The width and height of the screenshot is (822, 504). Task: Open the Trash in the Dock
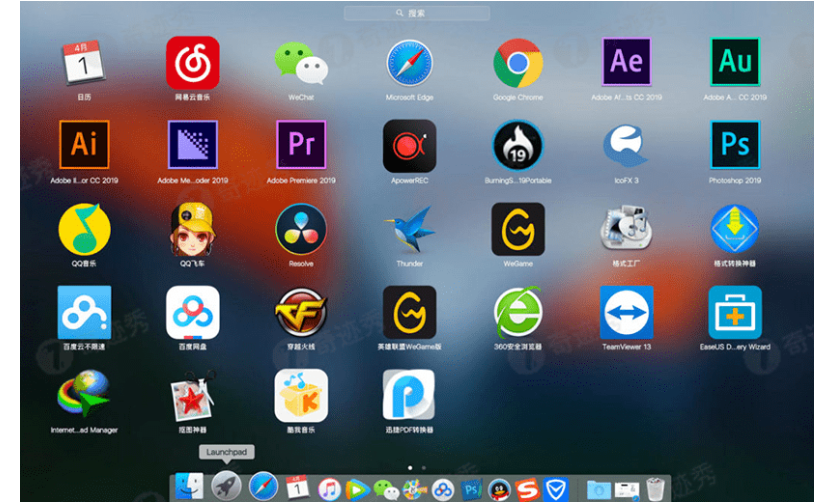(655, 489)
